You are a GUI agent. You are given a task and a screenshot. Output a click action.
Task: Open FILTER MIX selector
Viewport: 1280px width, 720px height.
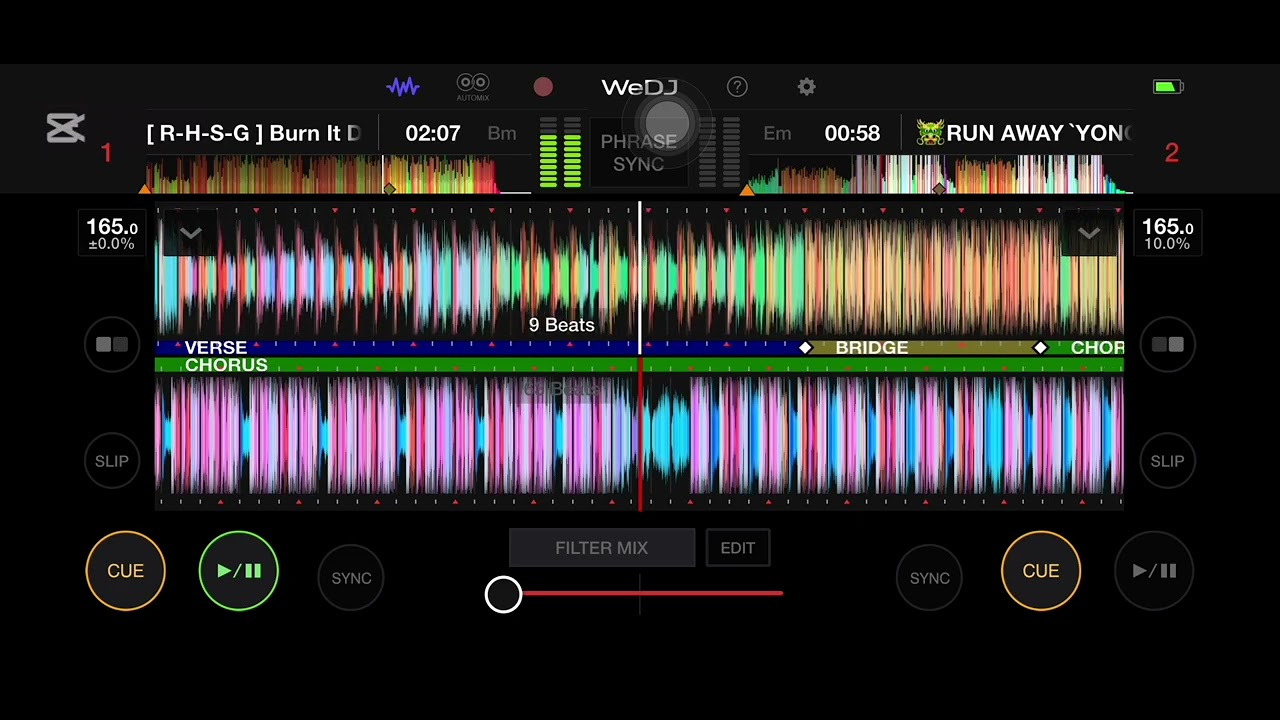pos(602,548)
